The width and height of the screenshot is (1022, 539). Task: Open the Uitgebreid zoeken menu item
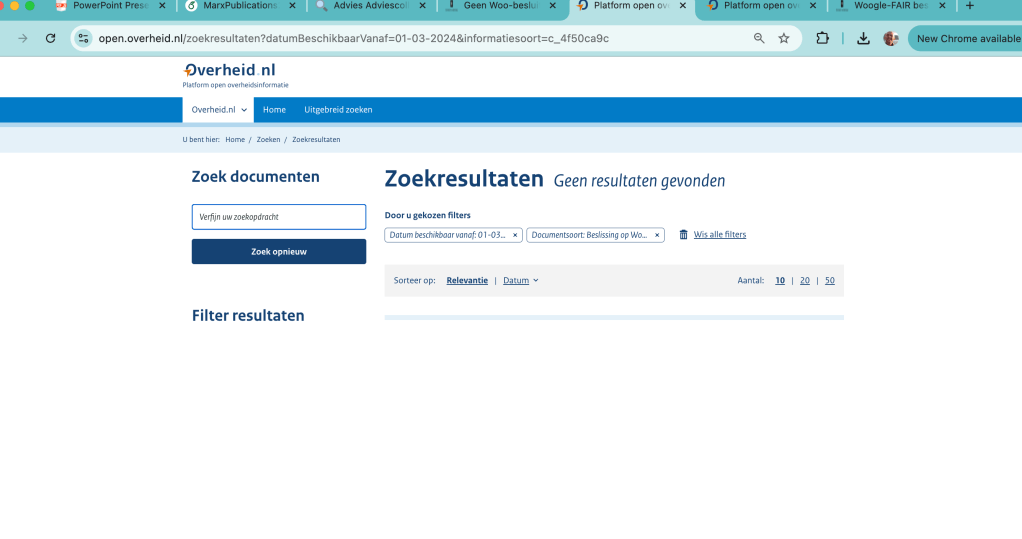(x=338, y=110)
